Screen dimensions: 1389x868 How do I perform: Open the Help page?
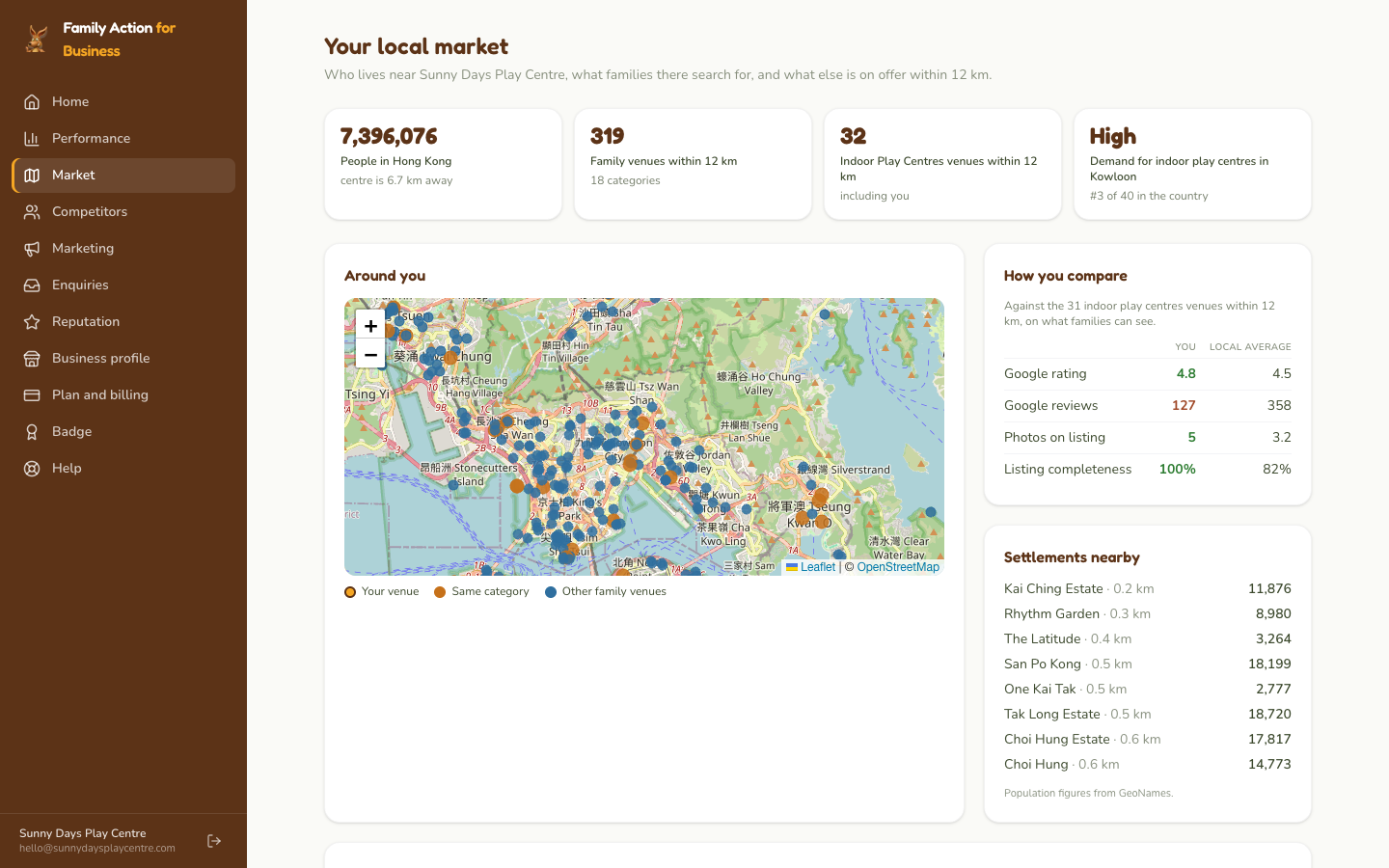click(x=123, y=468)
